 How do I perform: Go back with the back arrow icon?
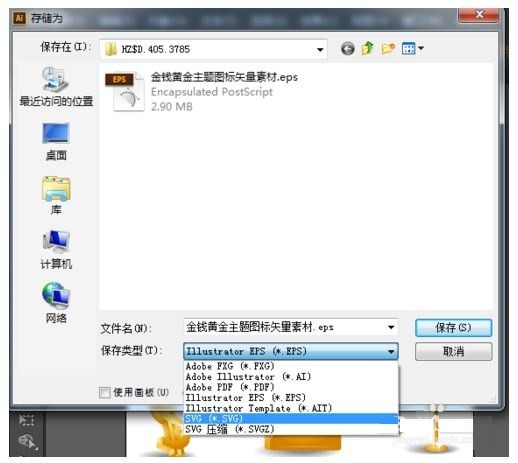[x=347, y=49]
